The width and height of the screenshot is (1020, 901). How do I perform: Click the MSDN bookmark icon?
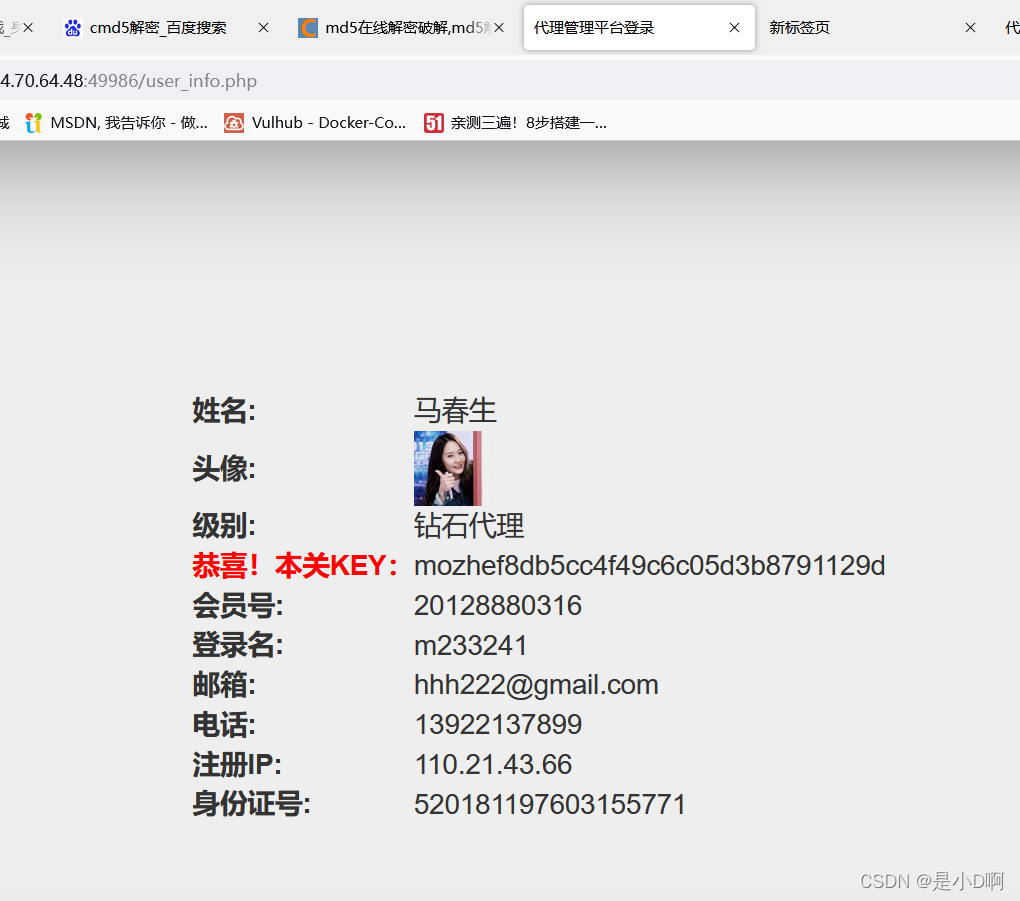(x=33, y=122)
